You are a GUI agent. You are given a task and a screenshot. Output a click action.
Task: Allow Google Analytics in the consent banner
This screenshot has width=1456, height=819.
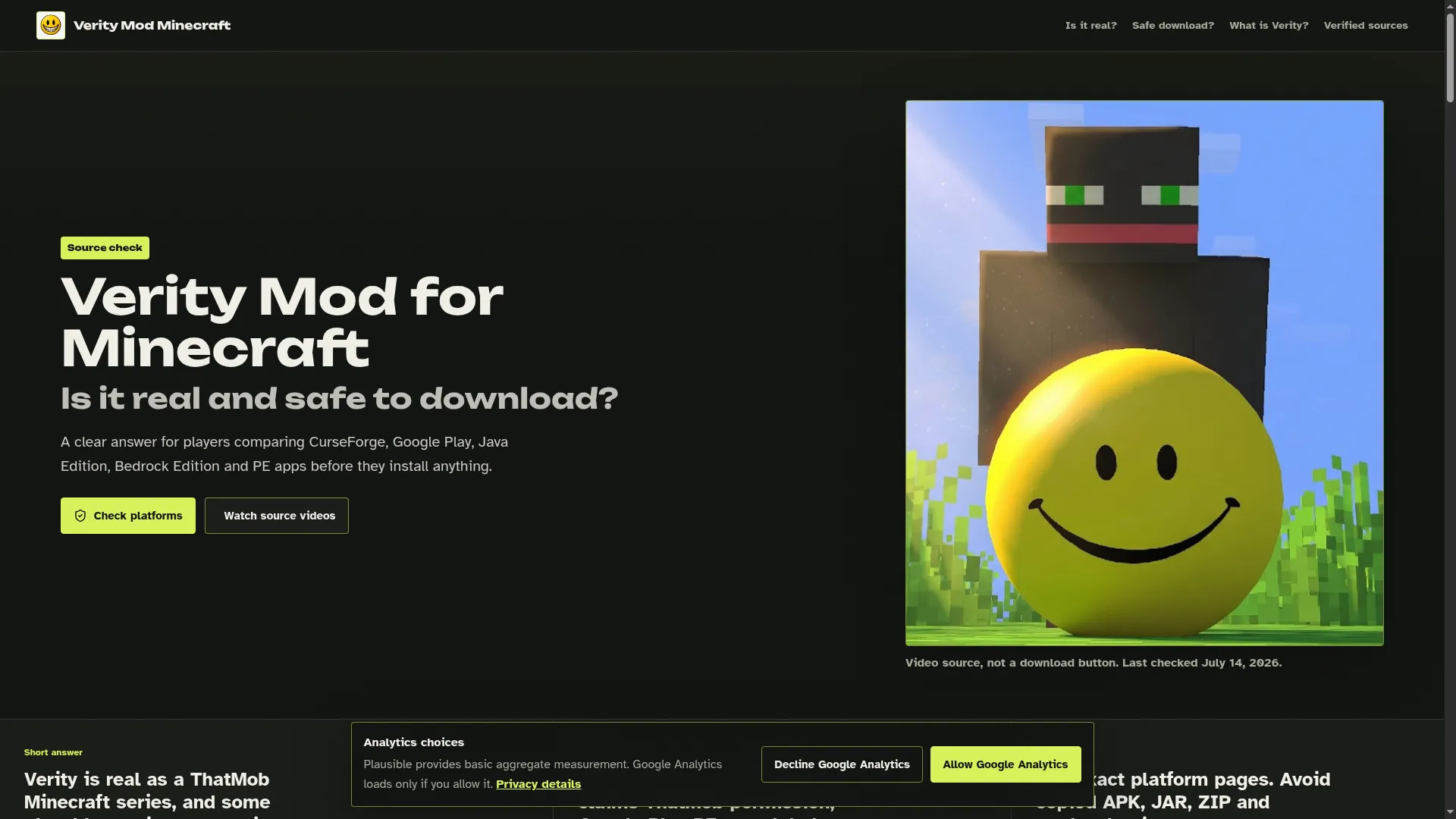pyautogui.click(x=1006, y=764)
